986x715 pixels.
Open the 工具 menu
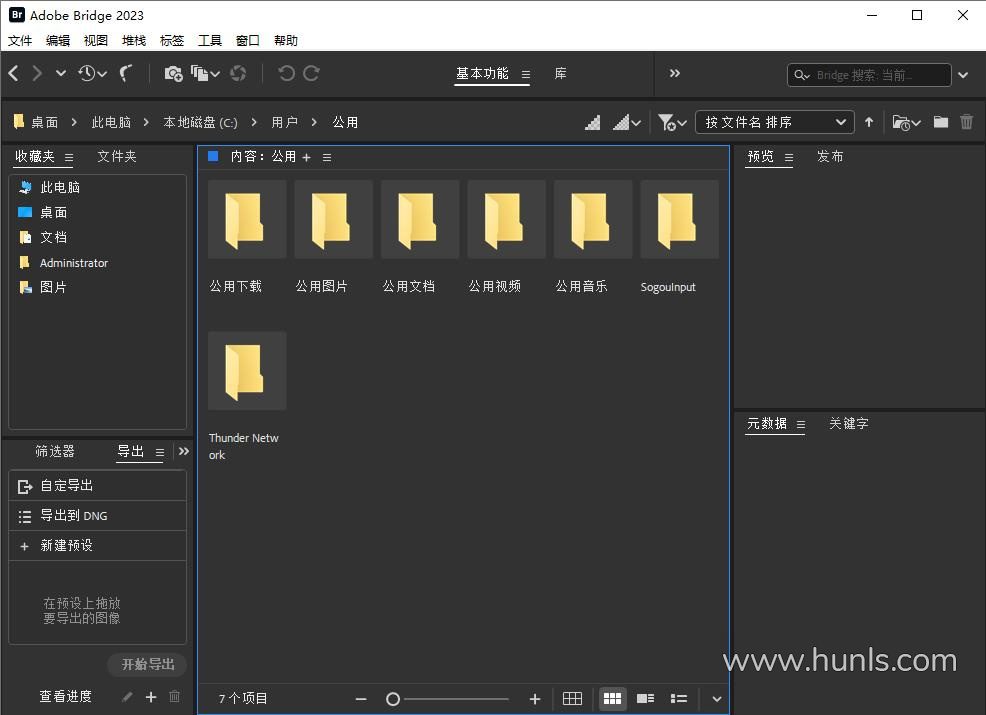[210, 40]
